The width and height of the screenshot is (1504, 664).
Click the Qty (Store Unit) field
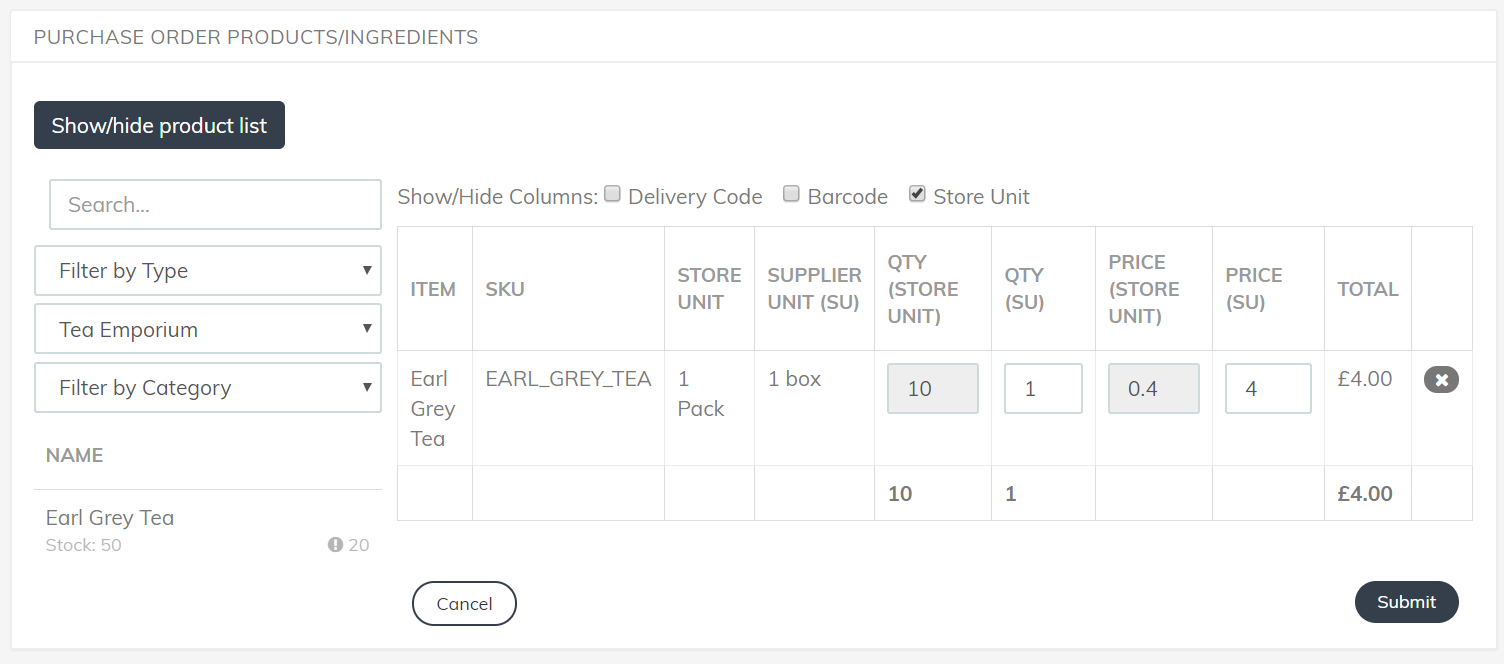pyautogui.click(x=933, y=389)
